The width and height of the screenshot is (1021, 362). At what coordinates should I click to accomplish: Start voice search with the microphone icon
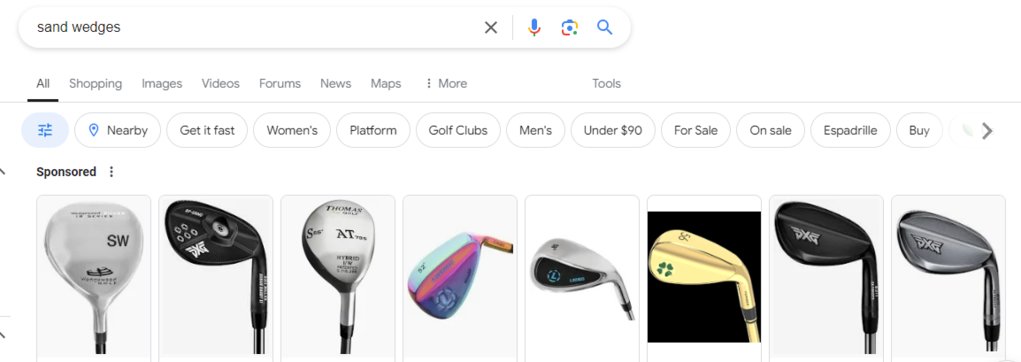coord(534,27)
